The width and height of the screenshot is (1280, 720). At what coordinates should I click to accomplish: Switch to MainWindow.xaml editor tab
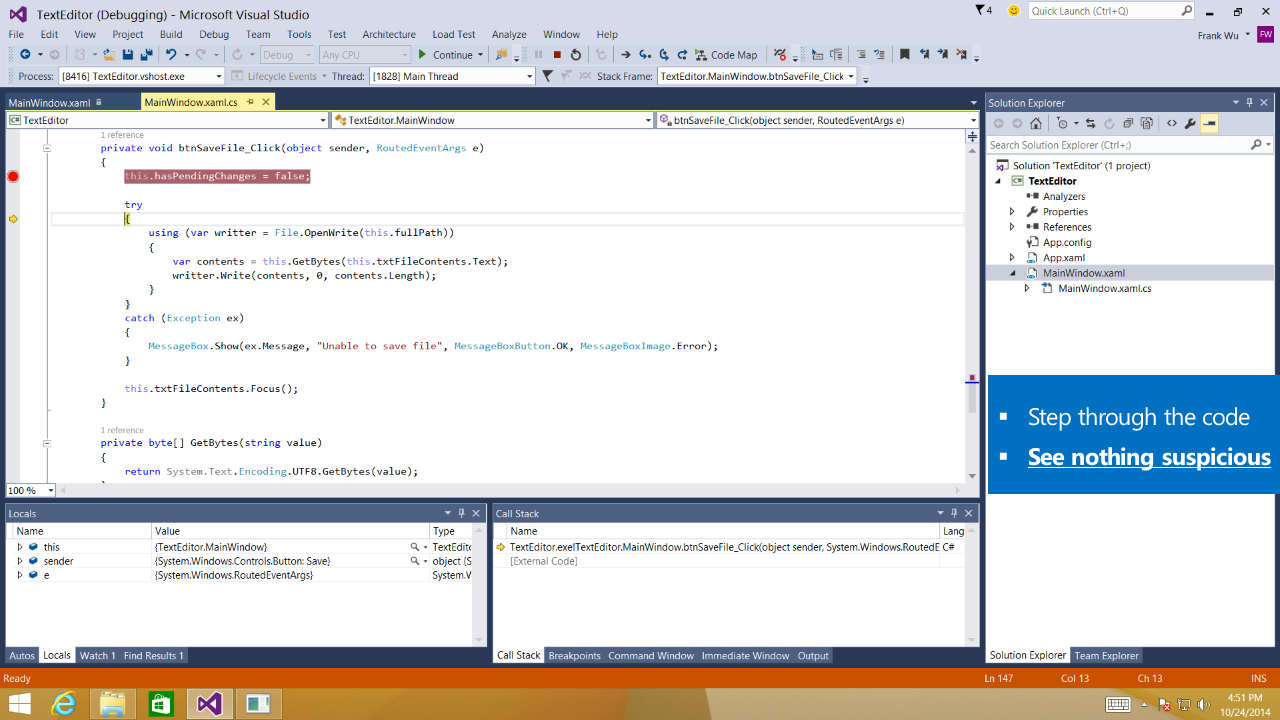(49, 102)
